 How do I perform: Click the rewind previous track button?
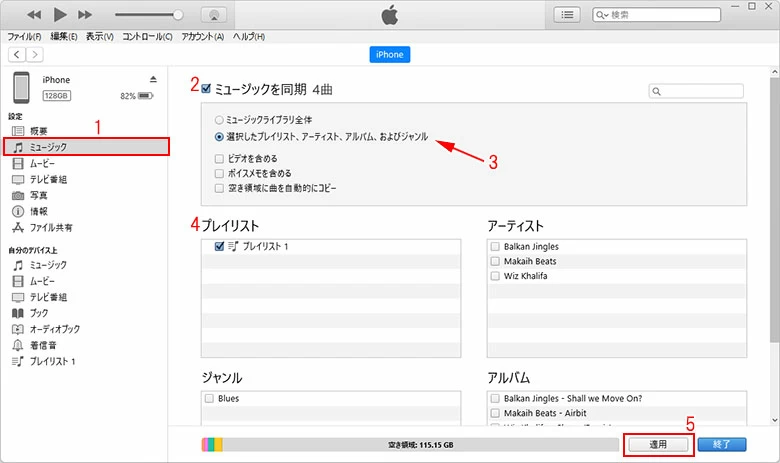point(34,15)
